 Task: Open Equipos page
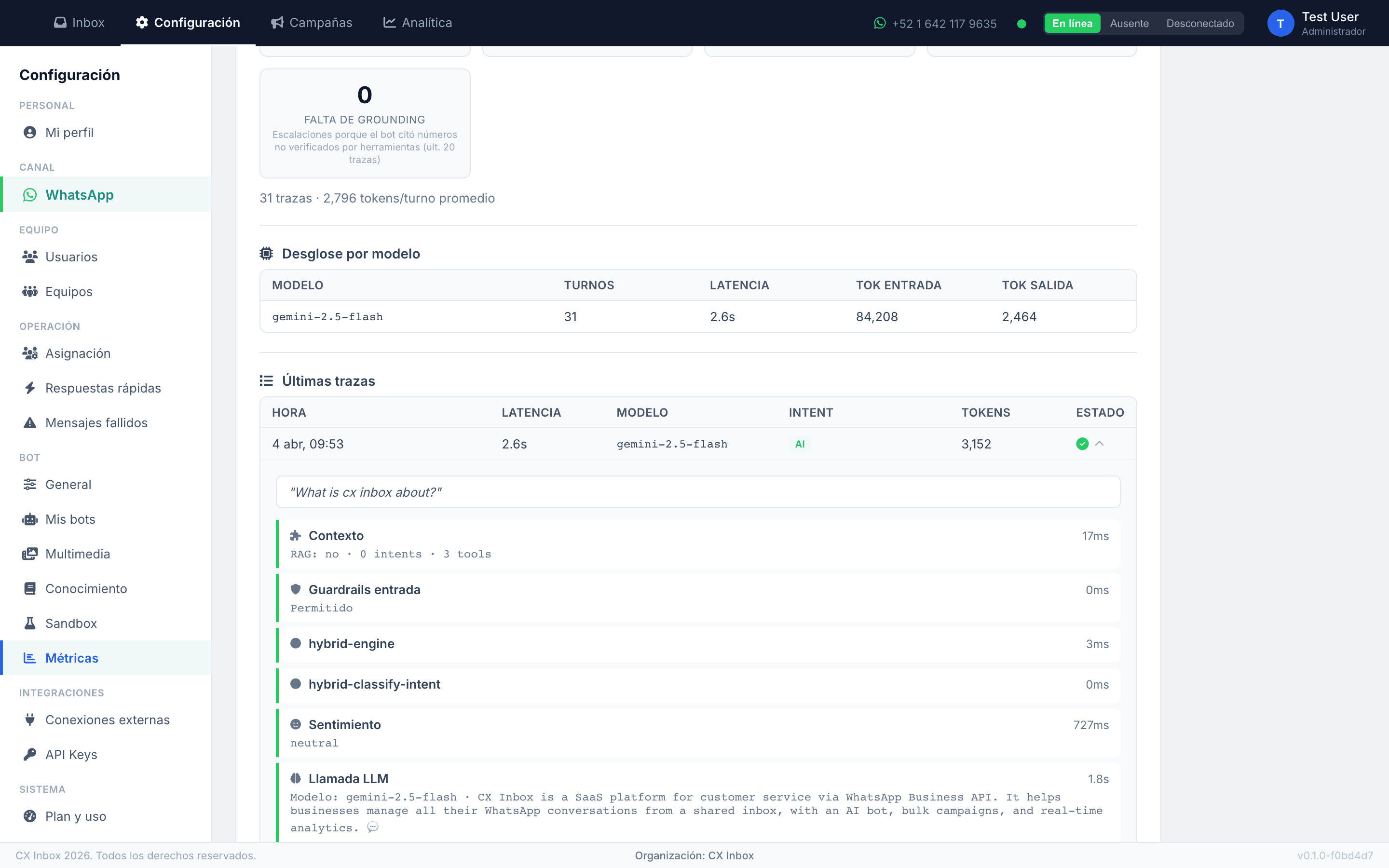tap(106, 292)
